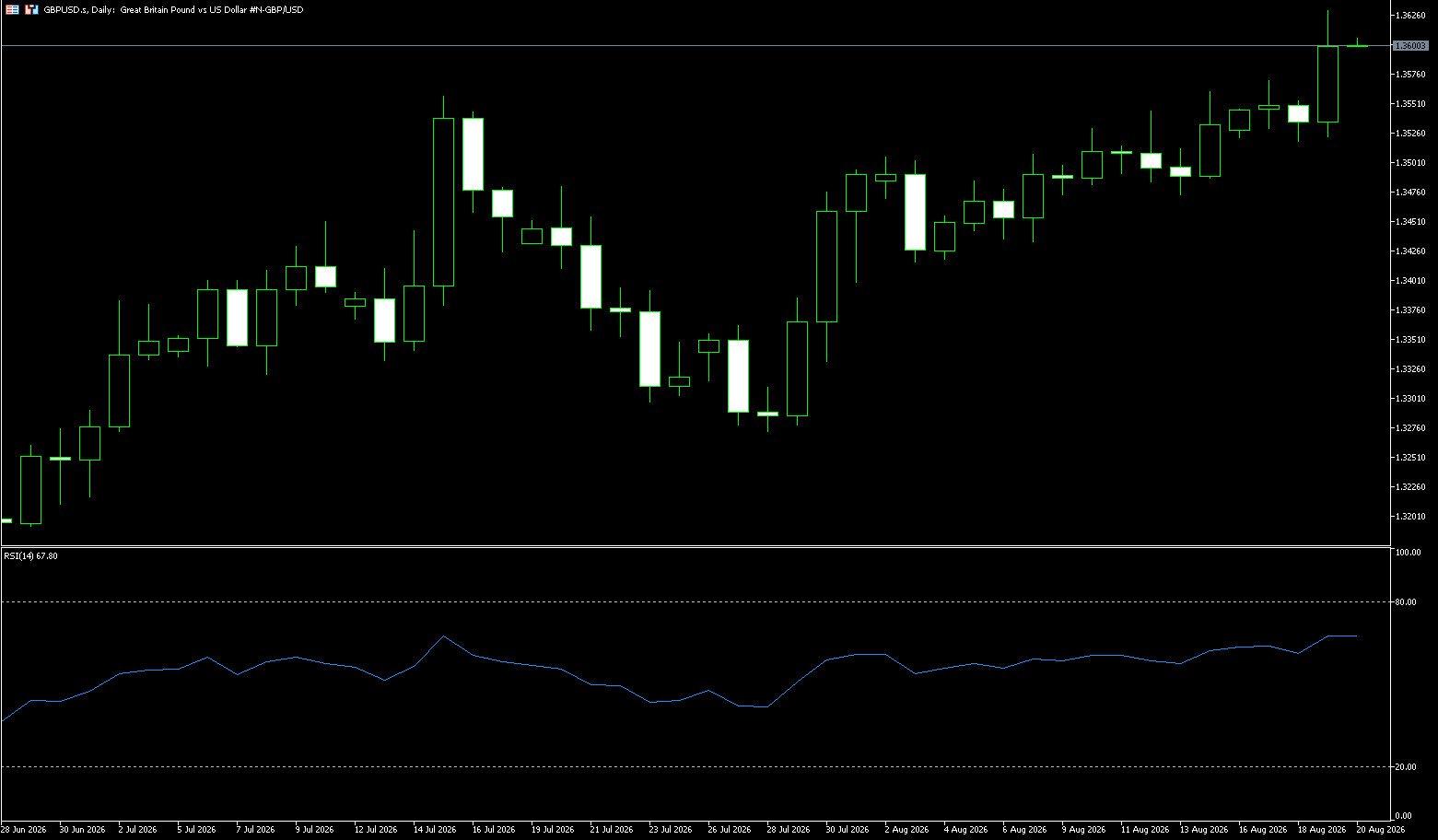The image size is (1438, 840).
Task: Click the 7 Jul 2026 date label
Action: [255, 830]
